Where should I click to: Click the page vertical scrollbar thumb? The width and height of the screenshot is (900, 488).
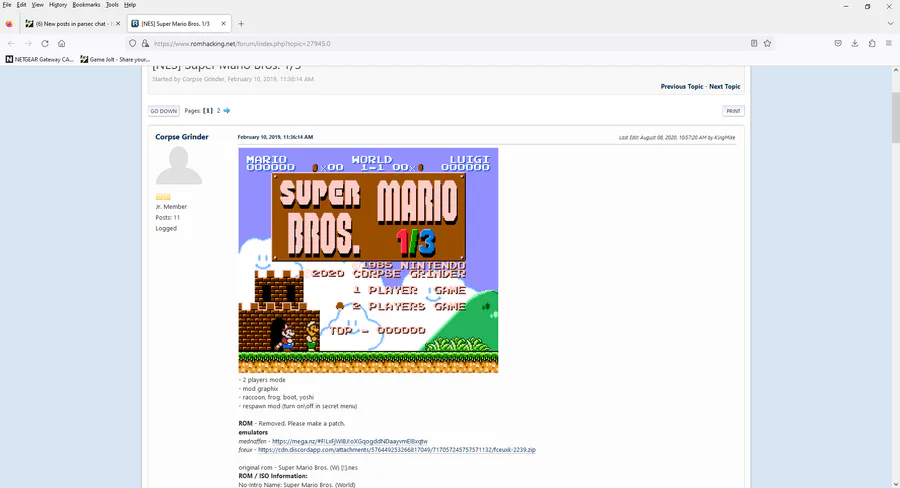click(x=895, y=118)
